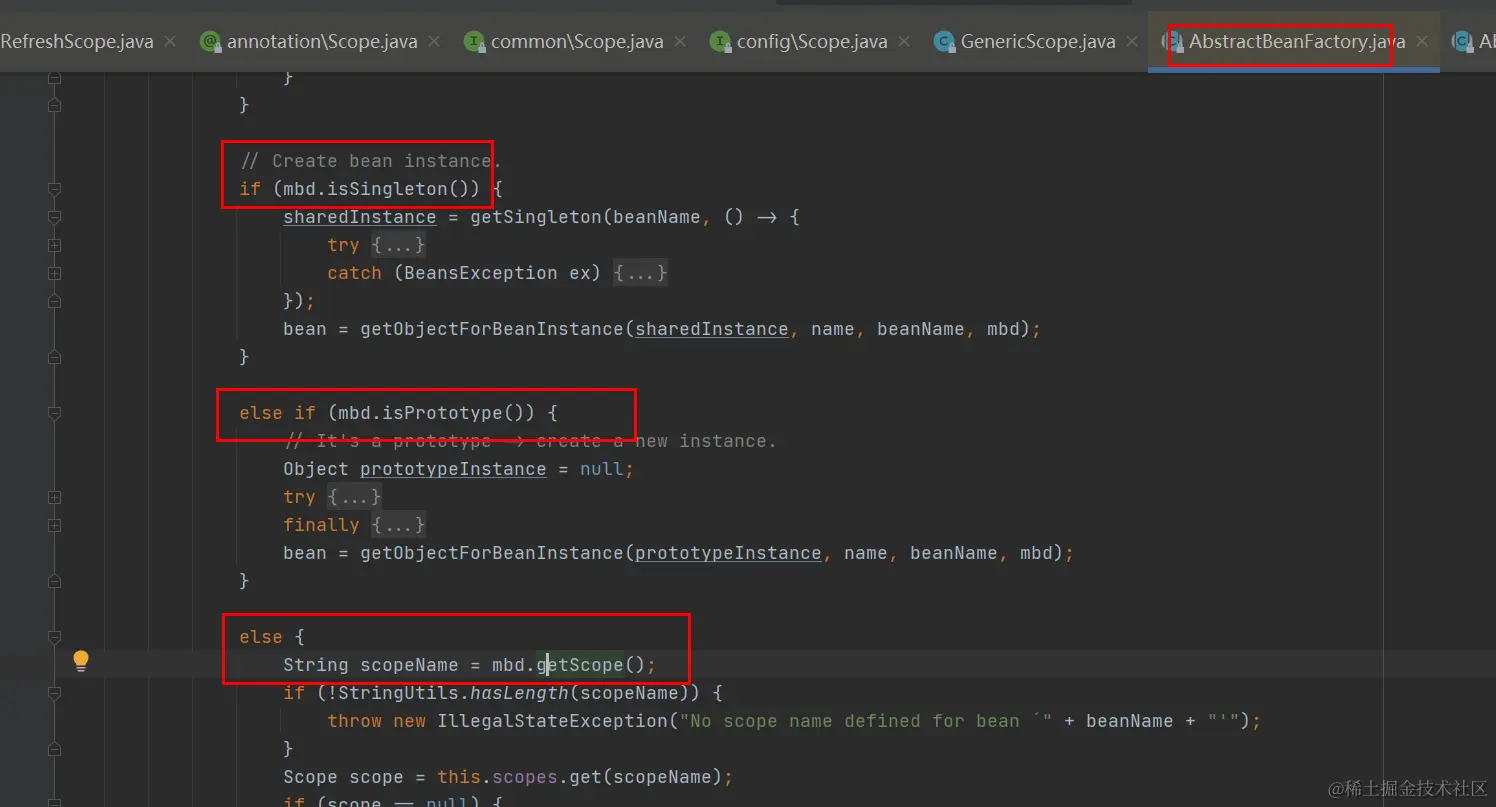Collapse the fold at 'if (mbd.isSingleton())' line
This screenshot has height=807, width=1496.
(55, 189)
